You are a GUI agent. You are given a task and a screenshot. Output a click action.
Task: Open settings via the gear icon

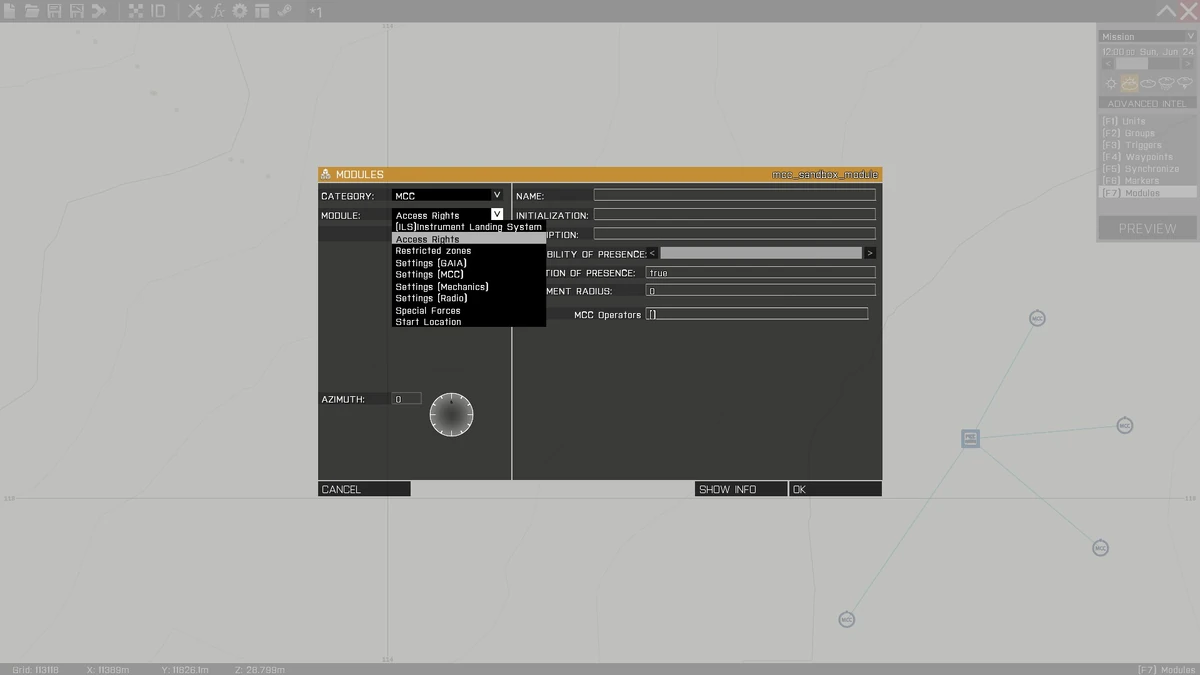click(x=237, y=11)
